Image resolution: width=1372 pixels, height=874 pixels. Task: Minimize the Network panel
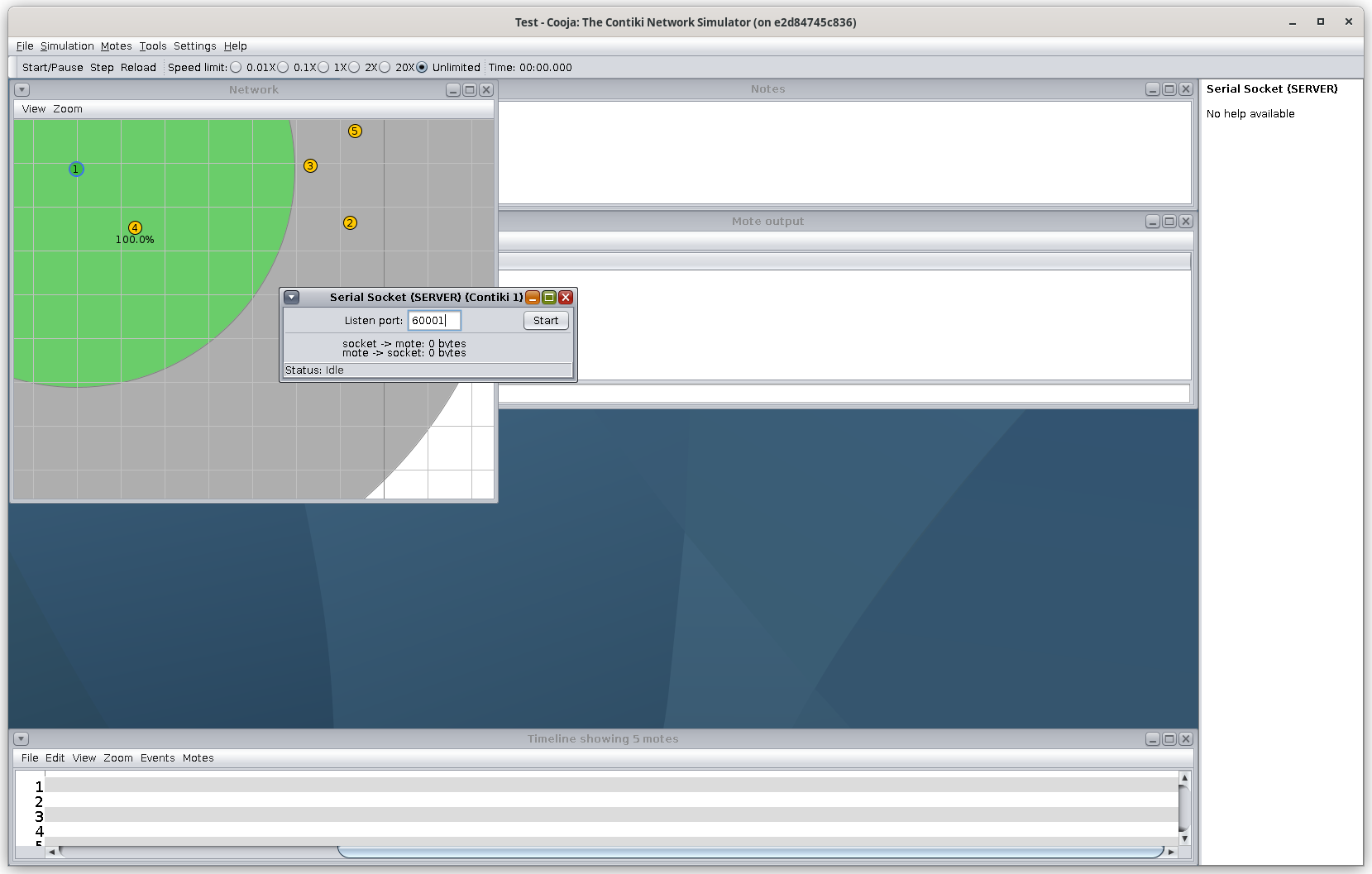pos(453,89)
